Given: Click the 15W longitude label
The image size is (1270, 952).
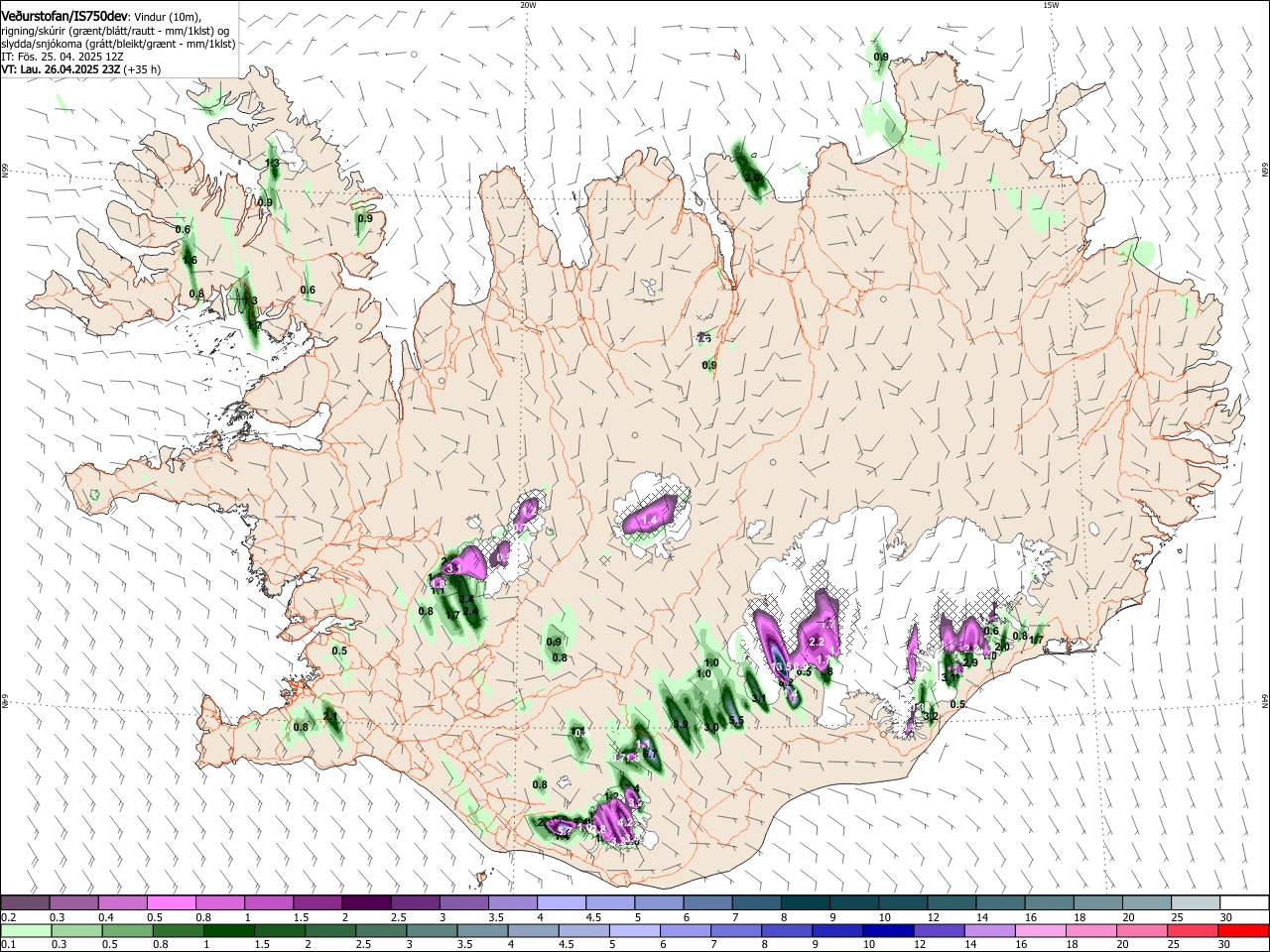Looking at the screenshot, I should (1051, 5).
